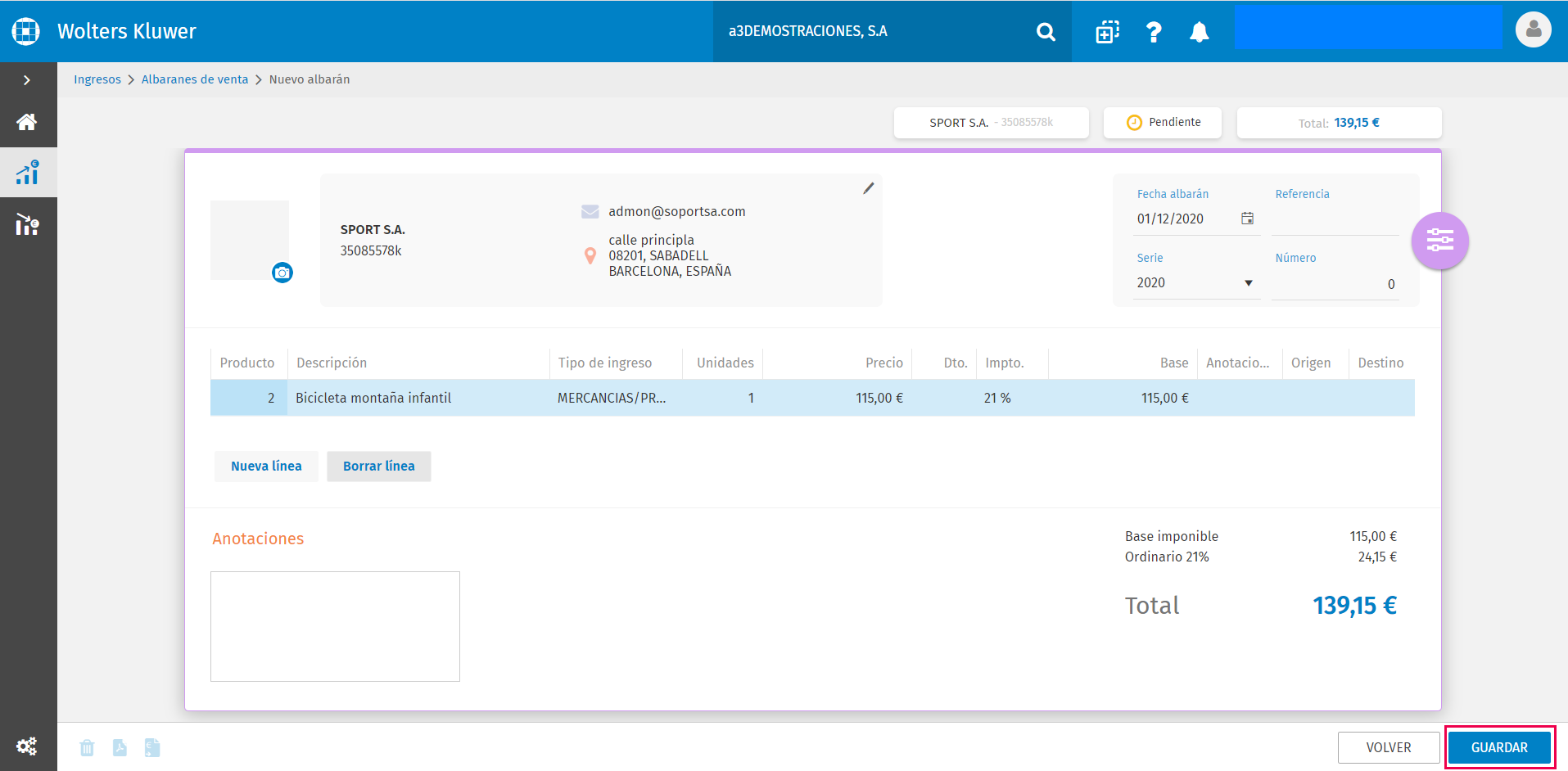Go to Albaranes de venta breadcrumb

(x=195, y=79)
